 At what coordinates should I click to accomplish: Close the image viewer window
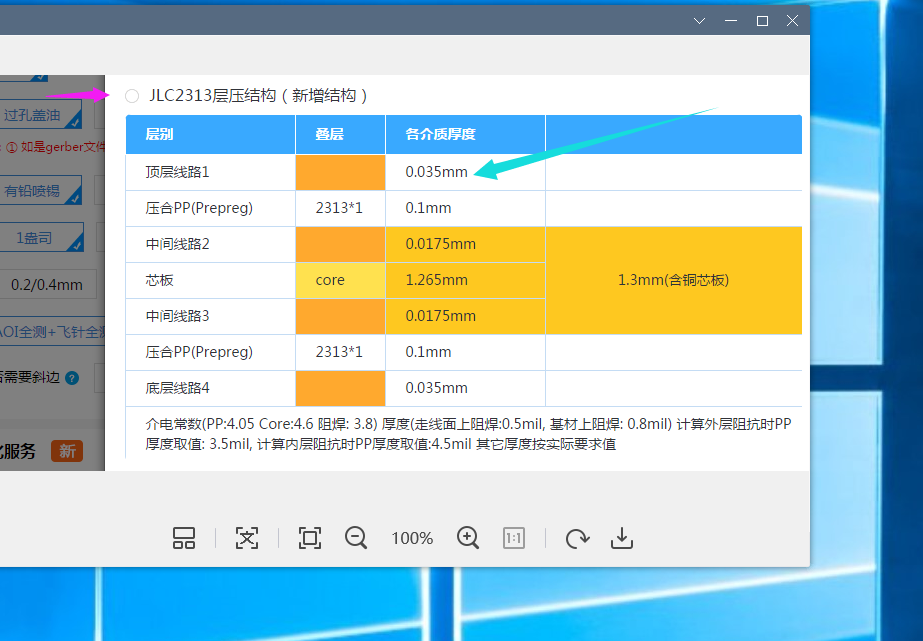(x=792, y=21)
